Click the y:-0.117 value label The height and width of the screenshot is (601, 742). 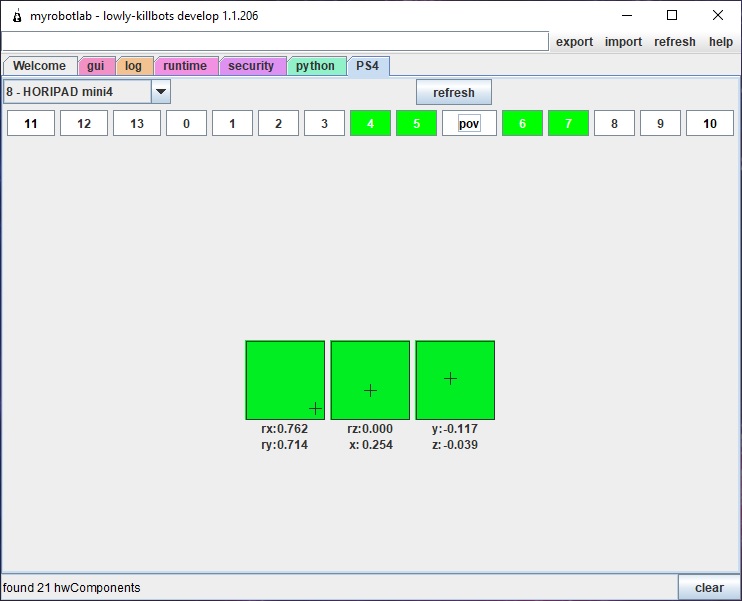455,429
